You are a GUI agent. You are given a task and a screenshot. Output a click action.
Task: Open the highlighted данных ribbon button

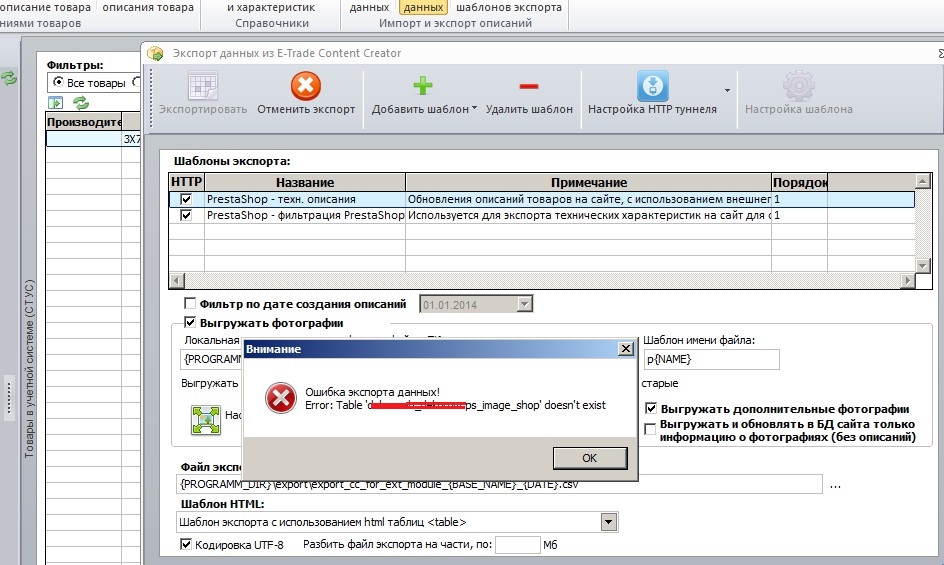pyautogui.click(x=423, y=7)
